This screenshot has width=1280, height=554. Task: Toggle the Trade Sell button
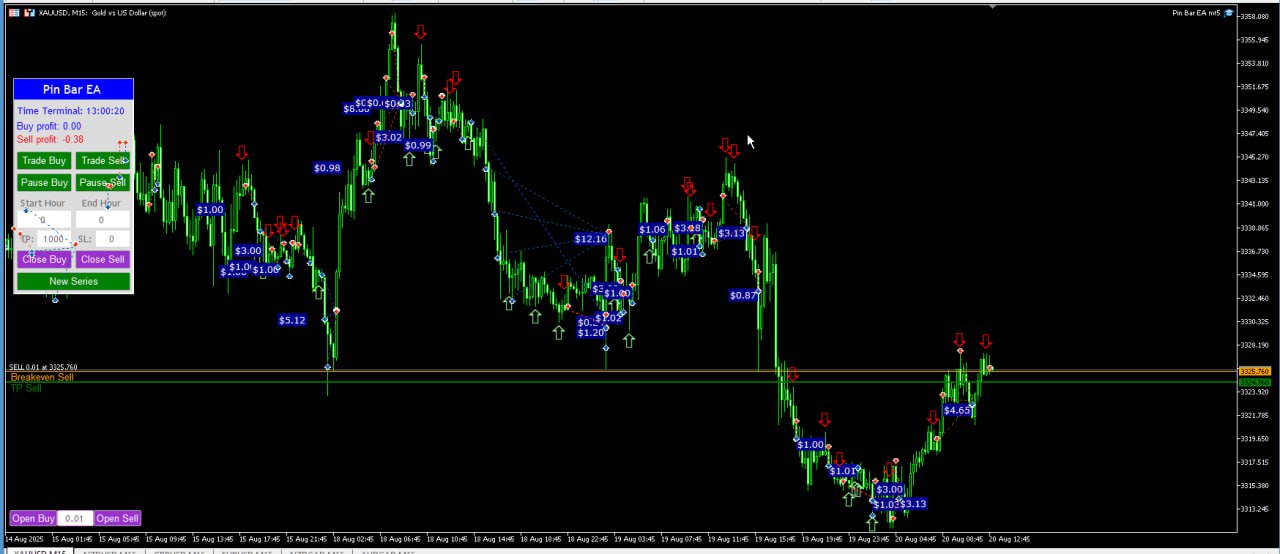(x=102, y=160)
